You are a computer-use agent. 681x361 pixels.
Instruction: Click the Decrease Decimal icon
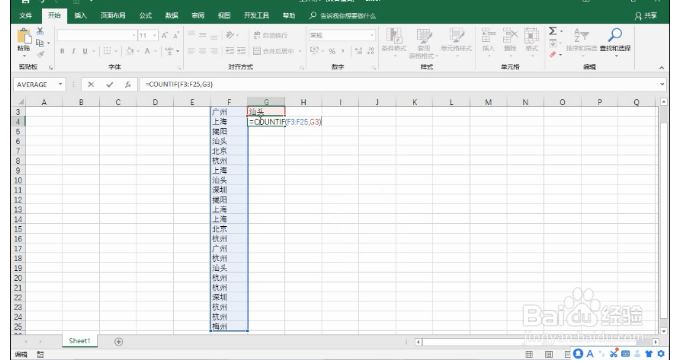coord(370,51)
